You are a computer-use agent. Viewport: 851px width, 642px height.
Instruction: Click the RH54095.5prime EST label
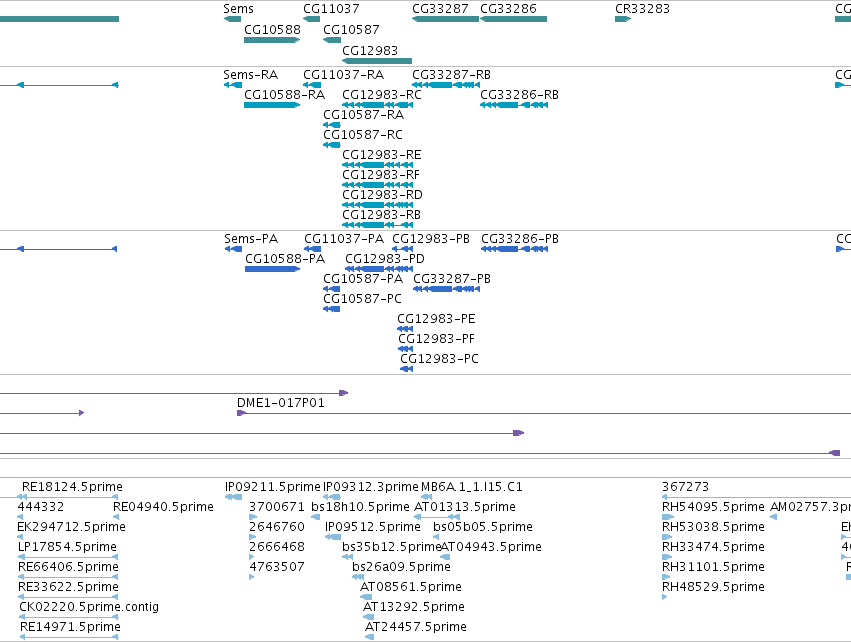coord(713,507)
